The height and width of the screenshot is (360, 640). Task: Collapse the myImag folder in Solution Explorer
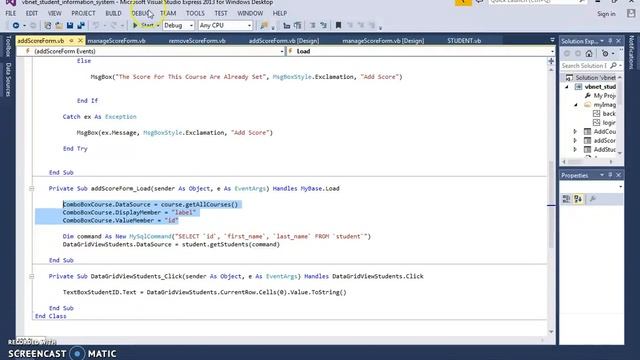[576, 105]
